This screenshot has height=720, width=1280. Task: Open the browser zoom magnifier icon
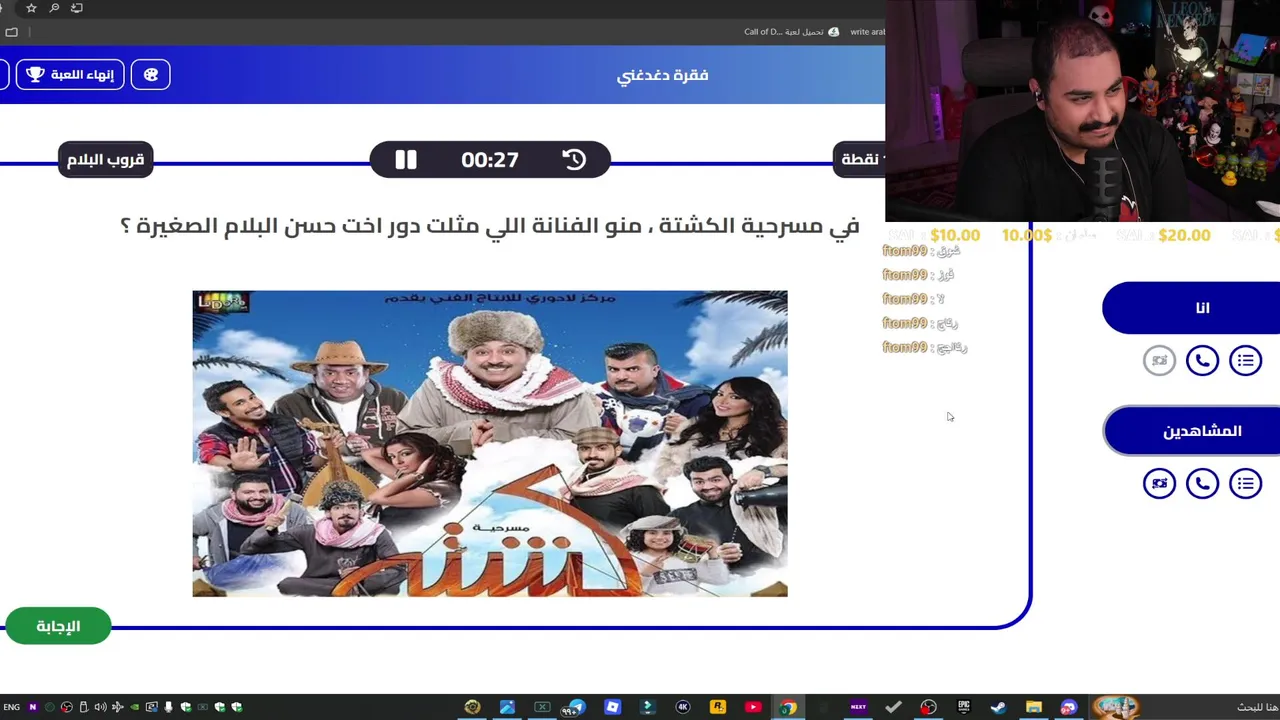54,8
